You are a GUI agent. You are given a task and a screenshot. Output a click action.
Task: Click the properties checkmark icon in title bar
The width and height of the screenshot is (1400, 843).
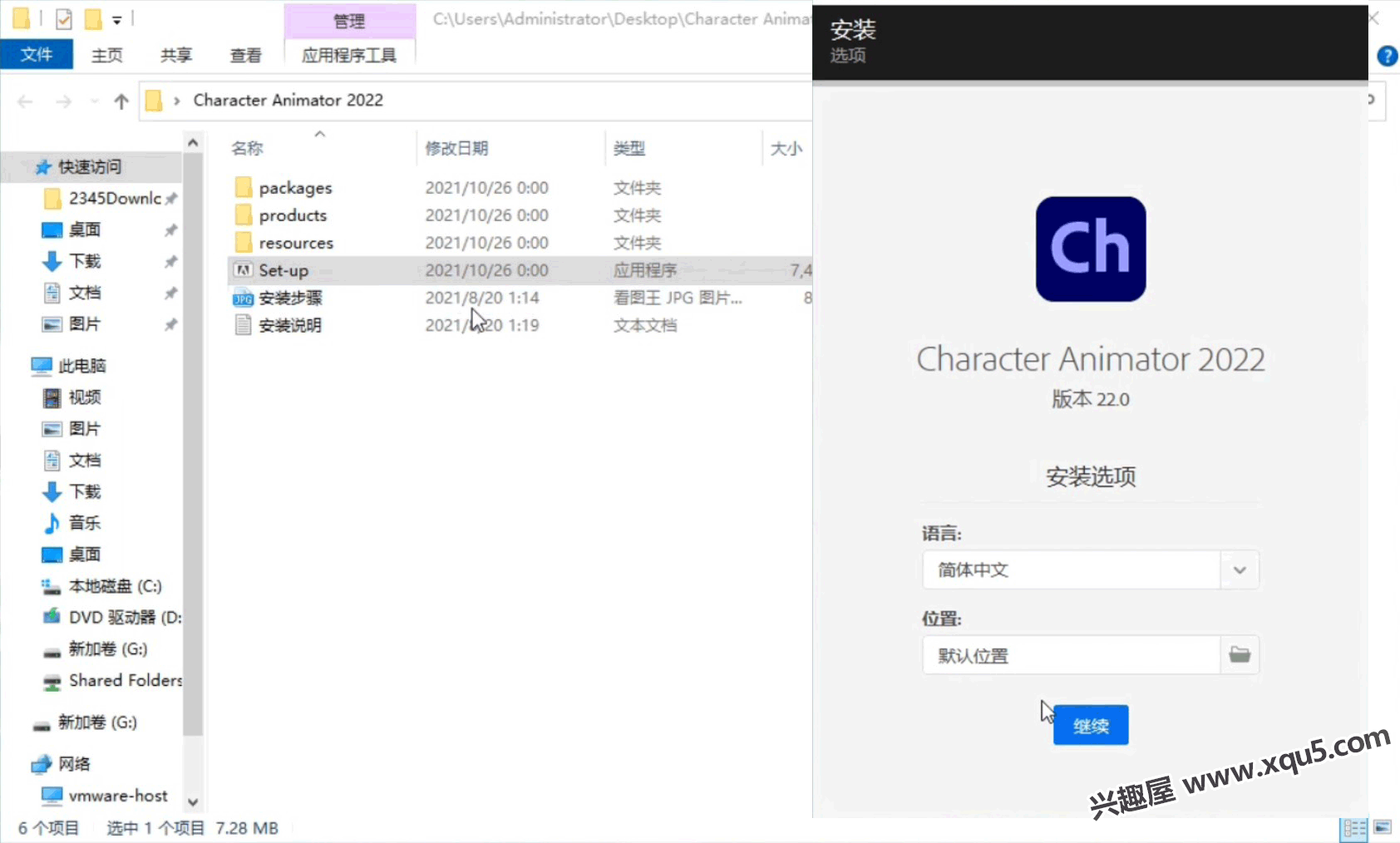pos(64,18)
